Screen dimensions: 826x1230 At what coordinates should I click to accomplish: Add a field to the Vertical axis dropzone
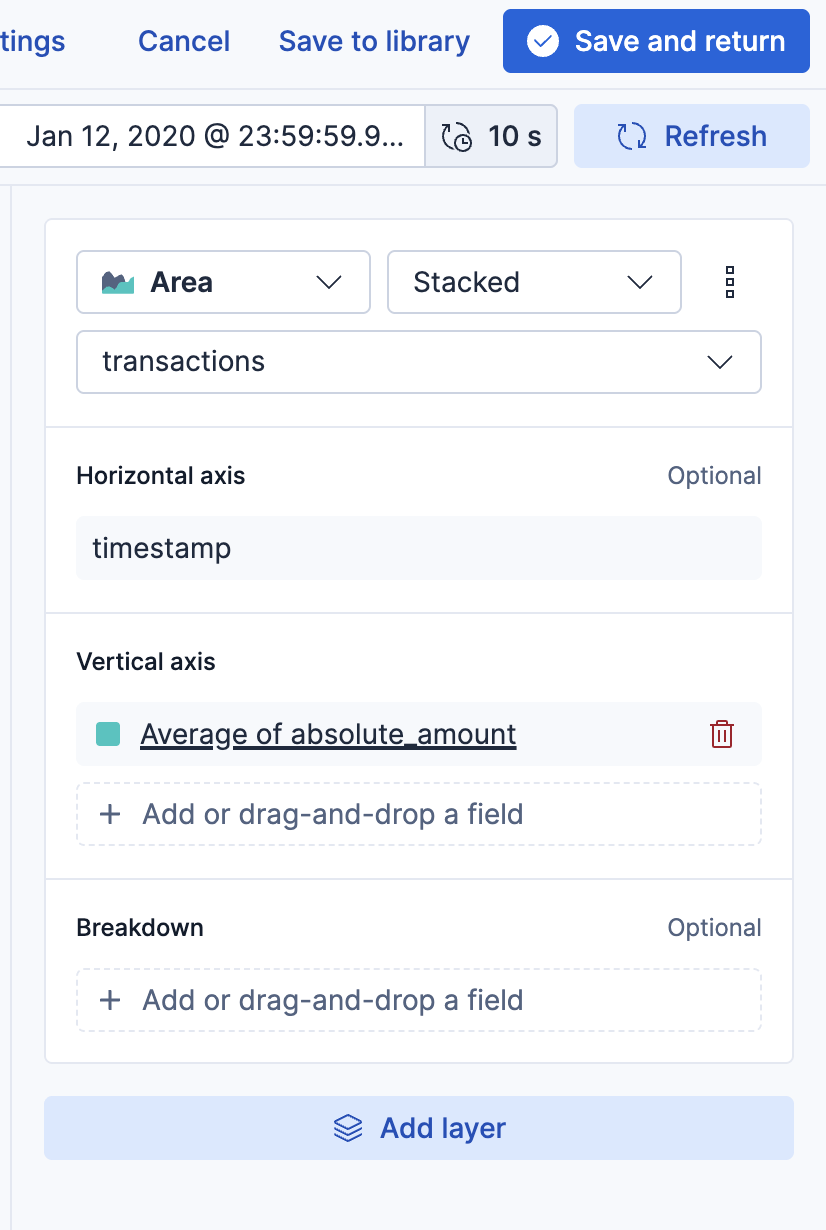click(x=418, y=814)
